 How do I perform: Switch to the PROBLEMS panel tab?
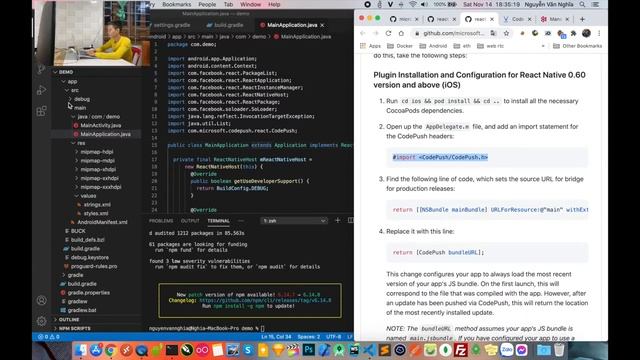[x=161, y=221]
